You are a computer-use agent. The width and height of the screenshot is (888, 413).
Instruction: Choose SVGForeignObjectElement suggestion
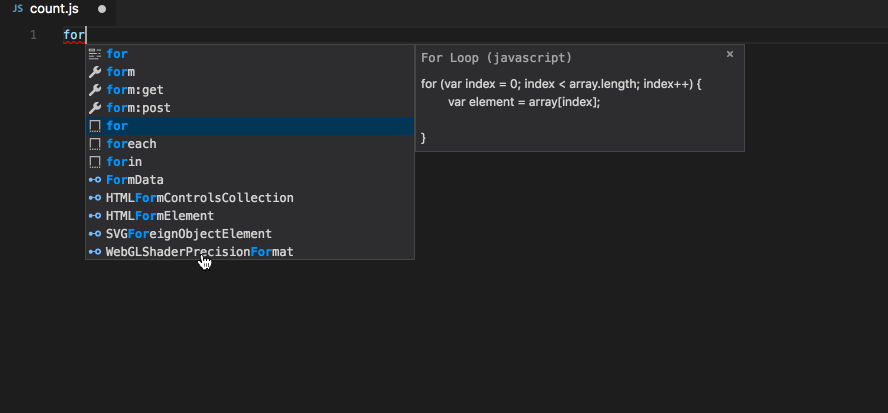pyautogui.click(x=250, y=234)
